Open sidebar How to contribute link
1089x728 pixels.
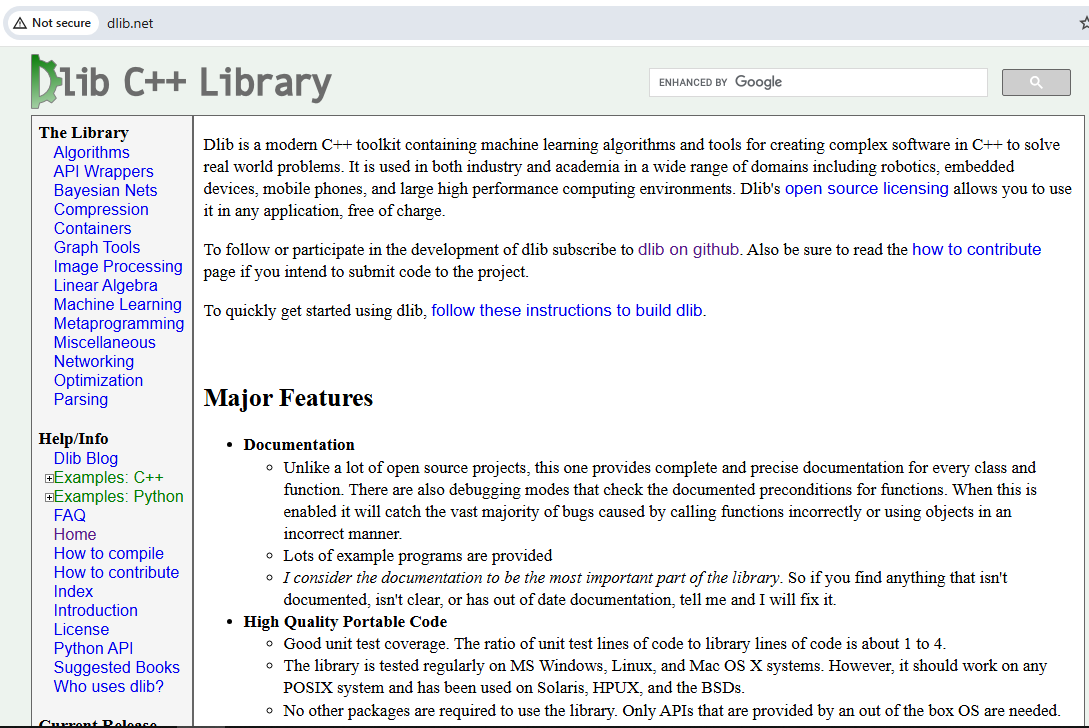(x=116, y=572)
